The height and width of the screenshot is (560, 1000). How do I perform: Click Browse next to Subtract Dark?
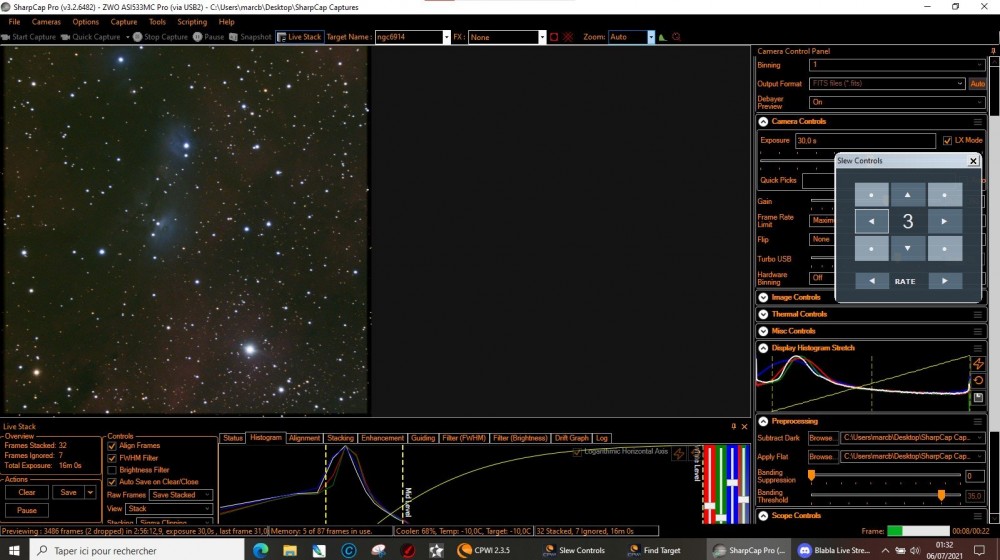coord(822,438)
